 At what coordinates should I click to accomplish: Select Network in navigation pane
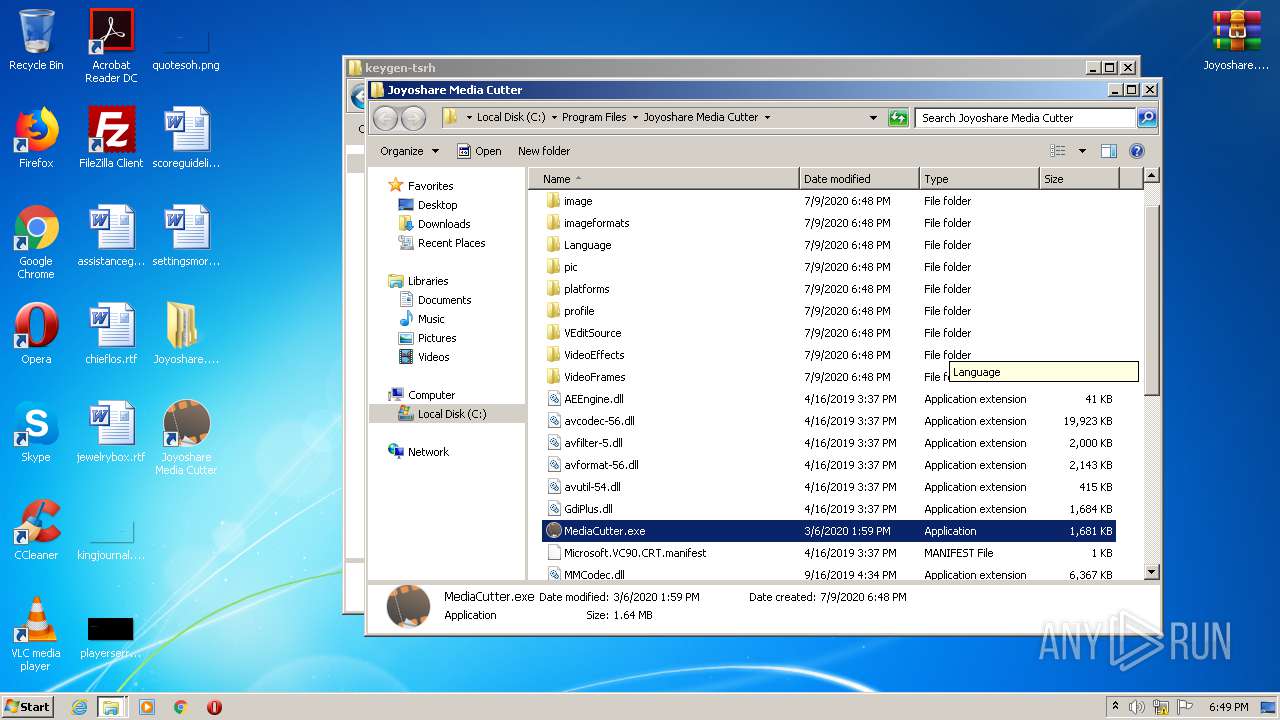click(x=418, y=452)
